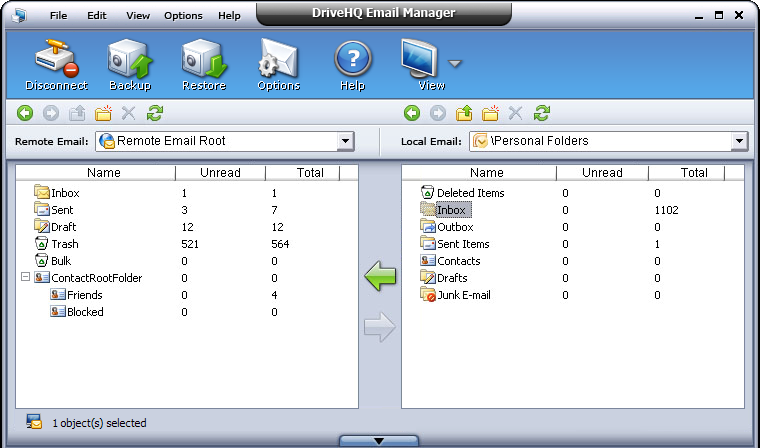Image resolution: width=760 pixels, height=448 pixels.
Task: Create new folder in local email pane
Action: (490, 114)
